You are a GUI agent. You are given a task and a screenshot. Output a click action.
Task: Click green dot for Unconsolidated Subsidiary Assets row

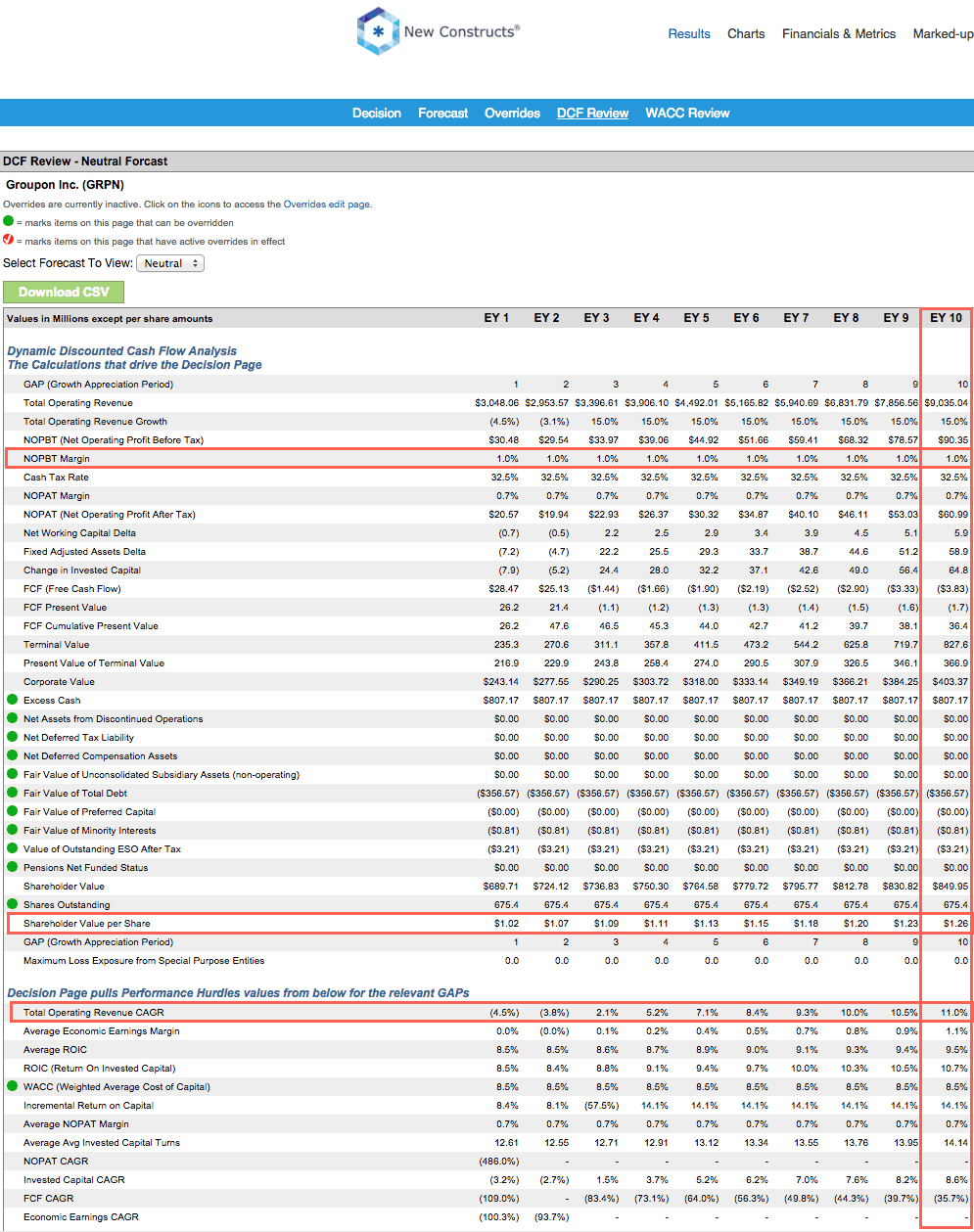[13, 774]
